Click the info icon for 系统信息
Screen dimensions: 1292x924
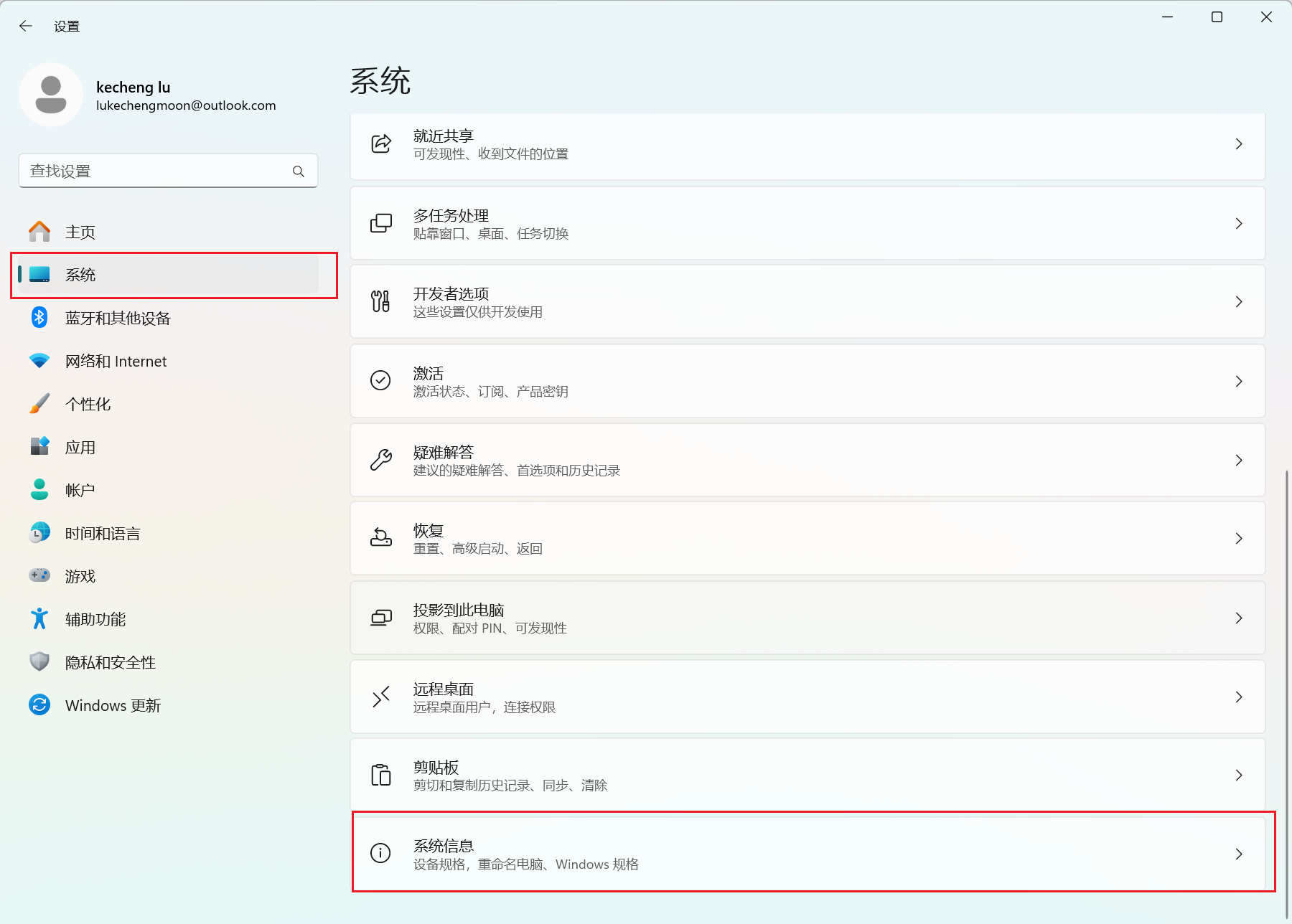pyautogui.click(x=380, y=853)
